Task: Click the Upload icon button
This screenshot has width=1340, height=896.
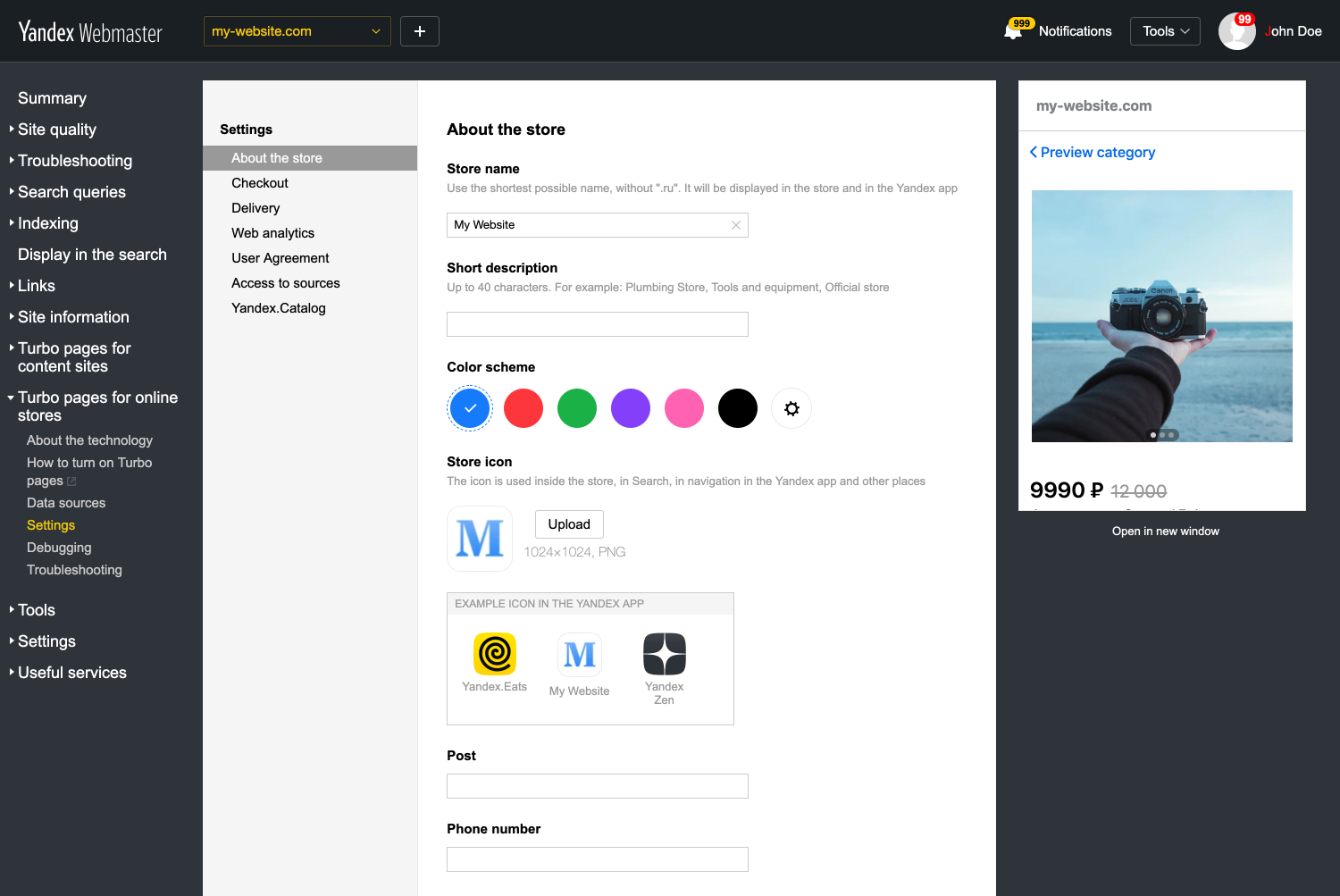Action: click(x=569, y=524)
